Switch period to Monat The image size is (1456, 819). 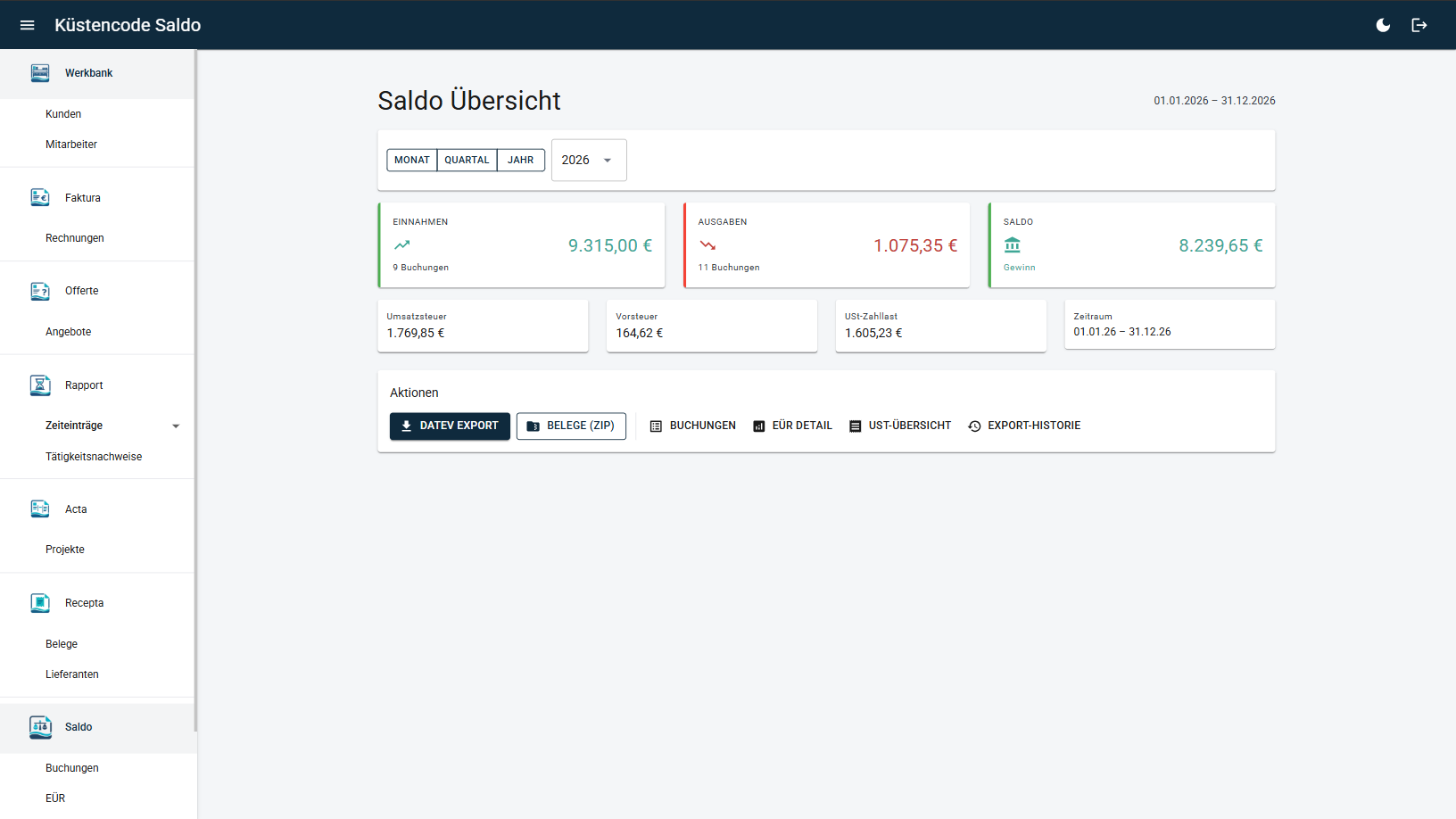[412, 161]
